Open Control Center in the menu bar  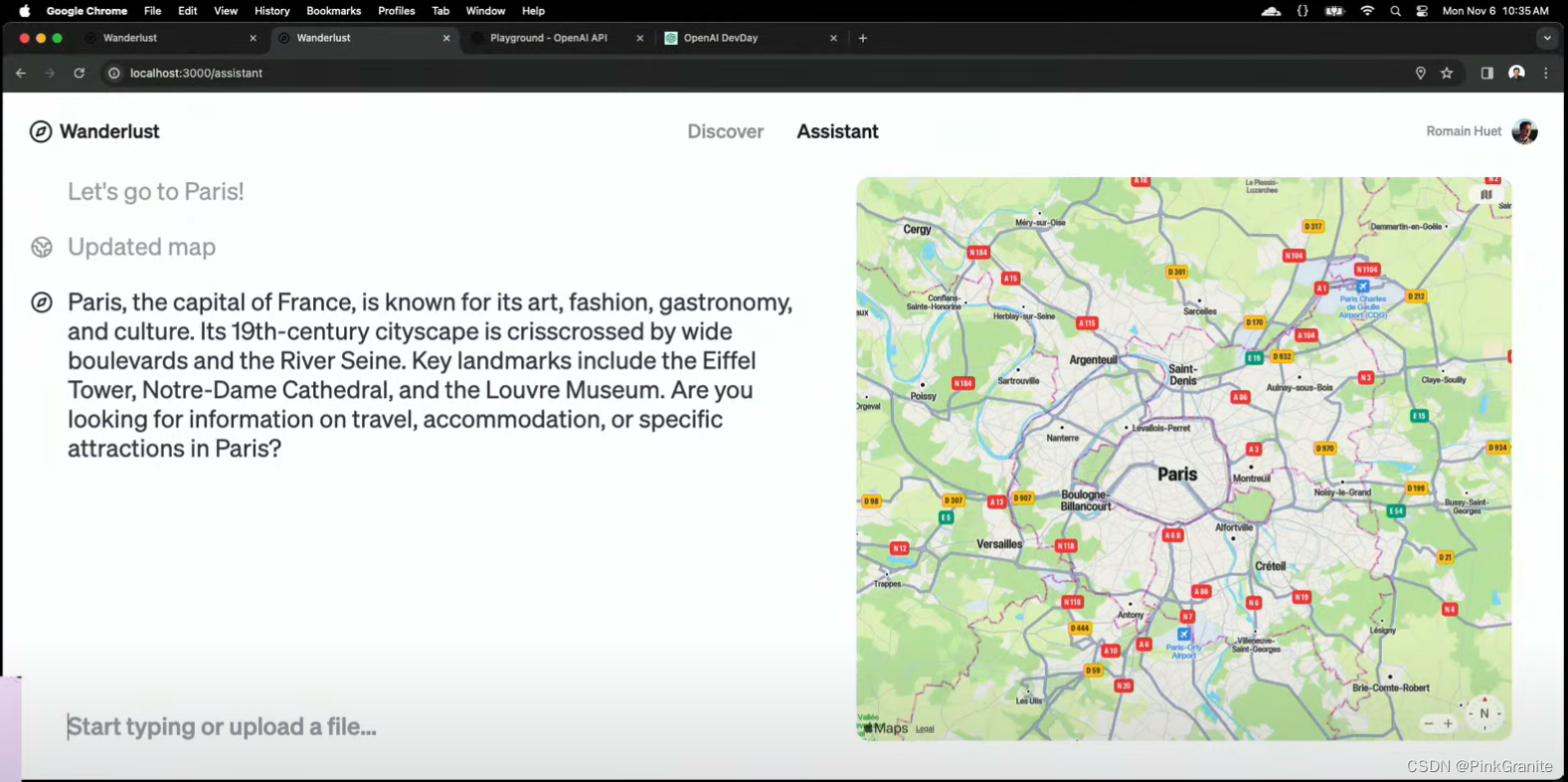coord(1422,11)
